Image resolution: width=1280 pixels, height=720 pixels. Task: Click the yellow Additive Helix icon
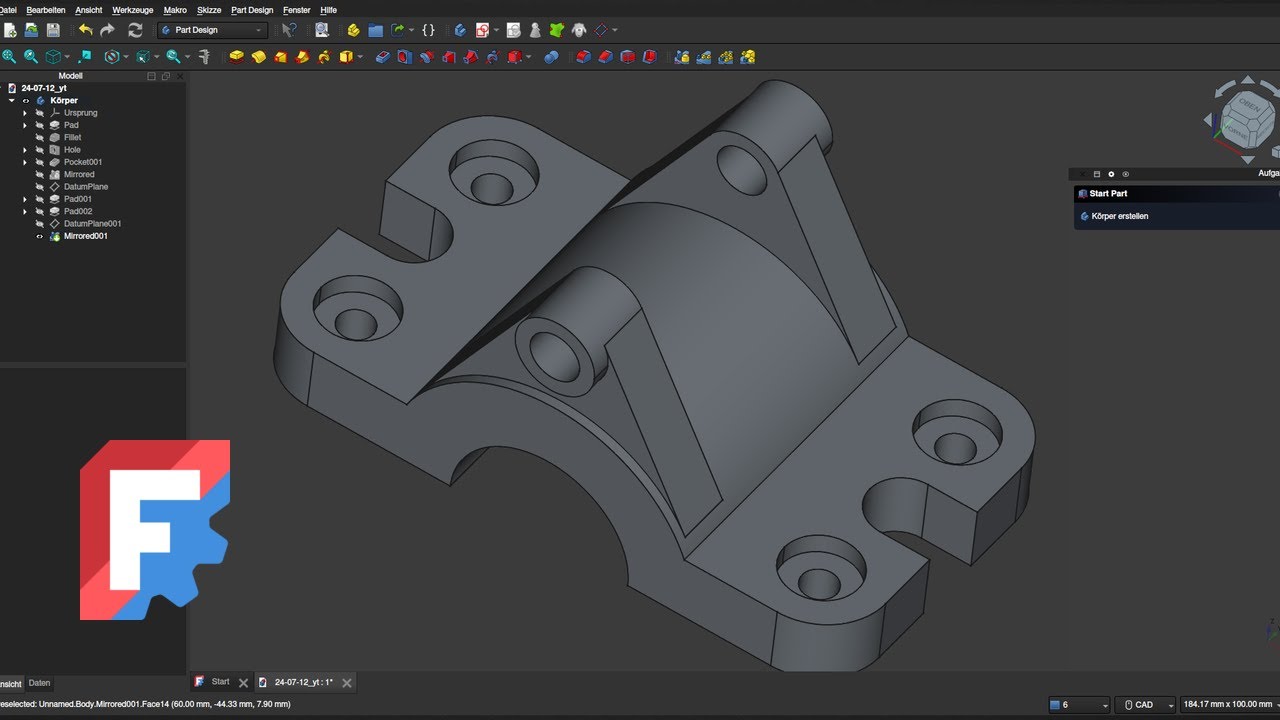tap(325, 57)
